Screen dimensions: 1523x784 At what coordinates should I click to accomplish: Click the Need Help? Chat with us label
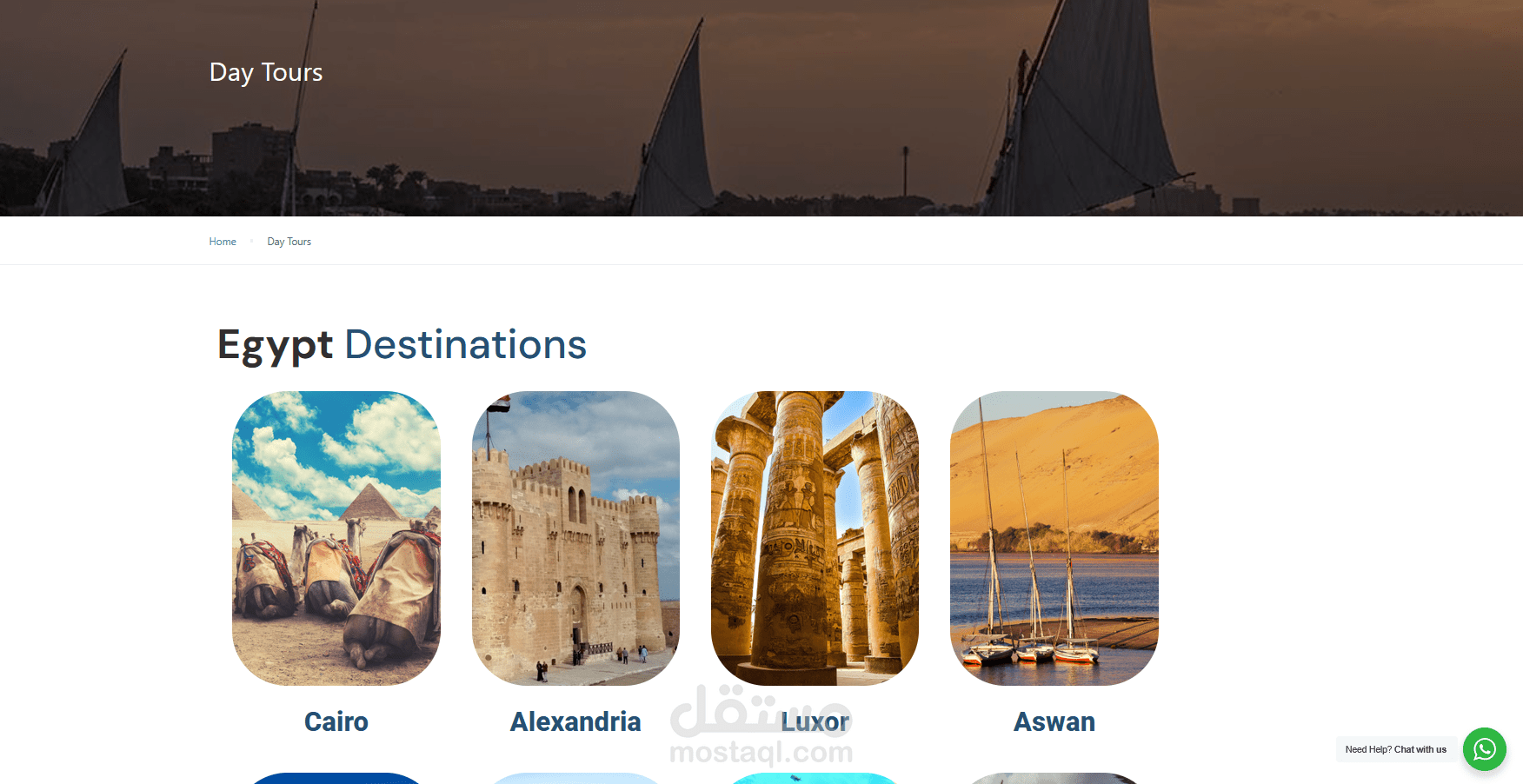(x=1396, y=749)
